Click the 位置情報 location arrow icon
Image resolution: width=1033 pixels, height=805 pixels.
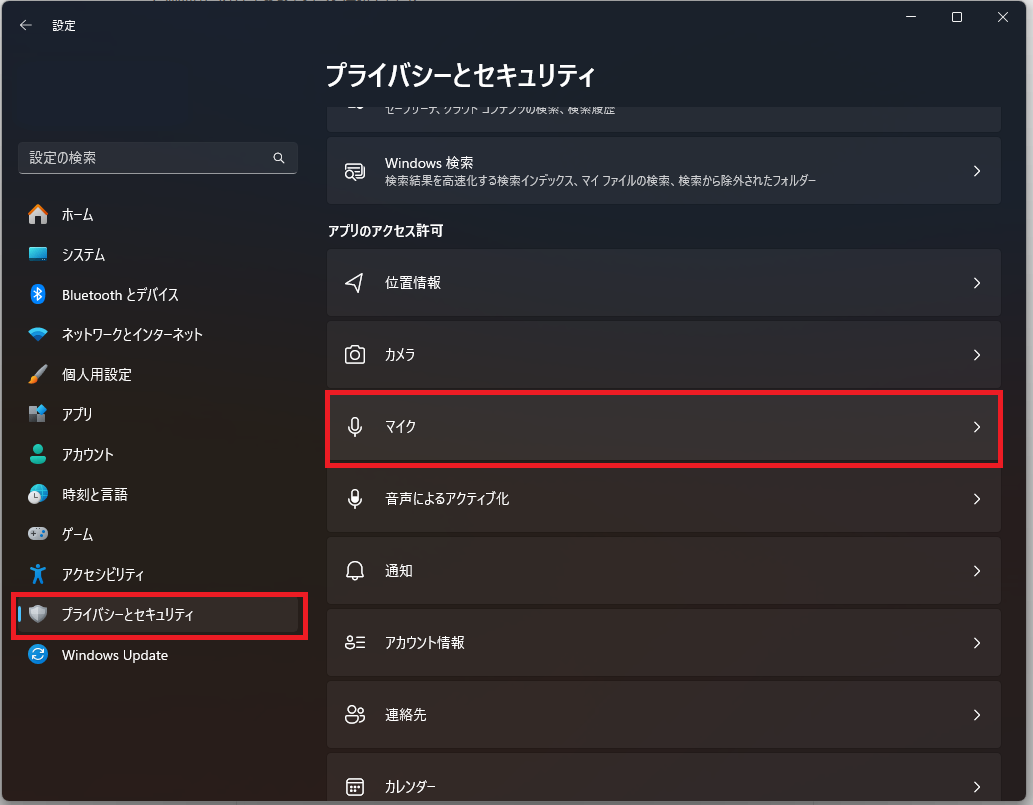pyautogui.click(x=354, y=283)
